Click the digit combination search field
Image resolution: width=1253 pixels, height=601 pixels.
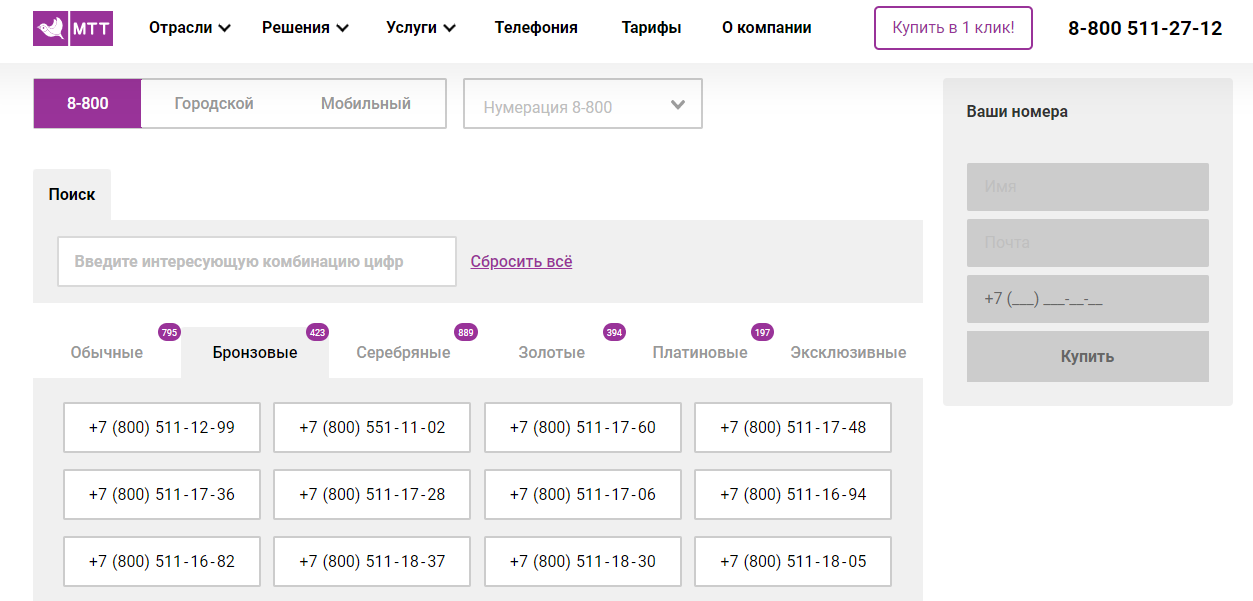click(x=256, y=262)
